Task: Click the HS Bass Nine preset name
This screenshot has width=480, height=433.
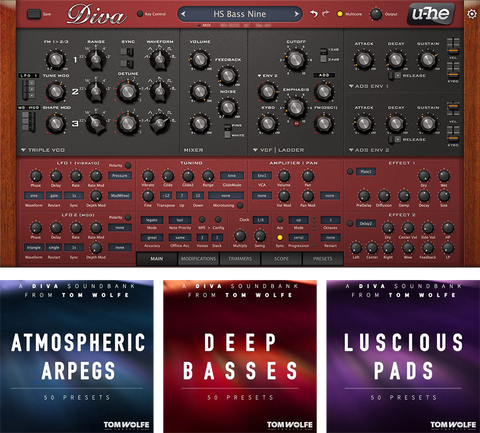Action: click(x=240, y=14)
